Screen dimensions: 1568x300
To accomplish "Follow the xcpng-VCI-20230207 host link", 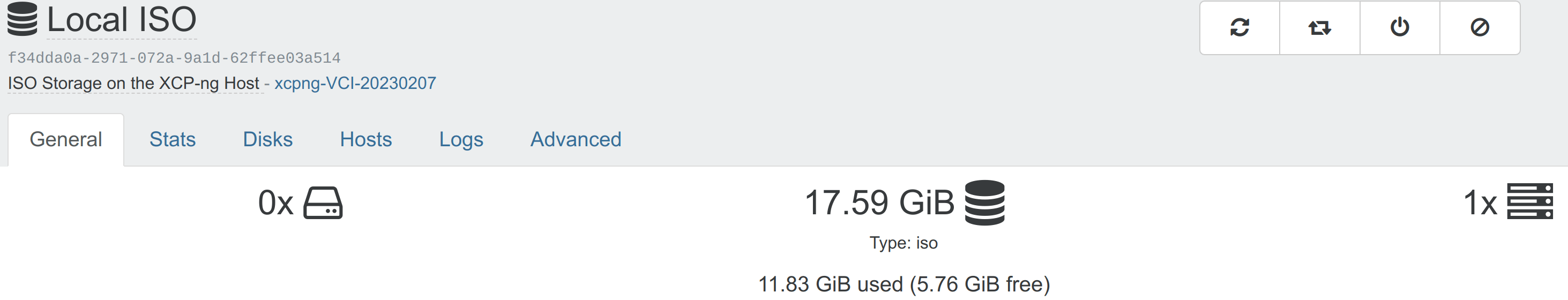I will pos(355,84).
